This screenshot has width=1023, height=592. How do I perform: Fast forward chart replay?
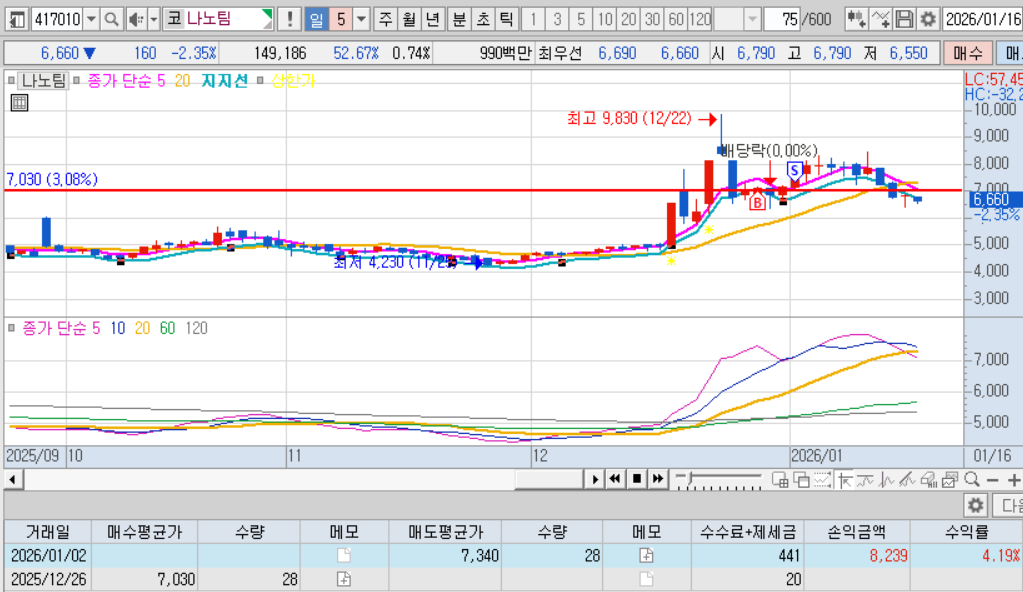(658, 480)
